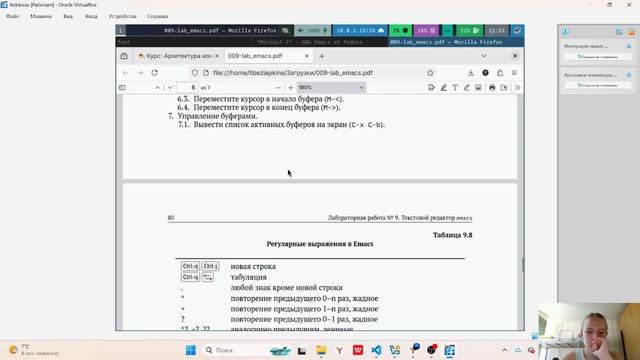Image resolution: width=640 pixels, height=360 pixels.
Task: Click the volume indicator in Fedora bar
Action: pyautogui.click(x=313, y=31)
